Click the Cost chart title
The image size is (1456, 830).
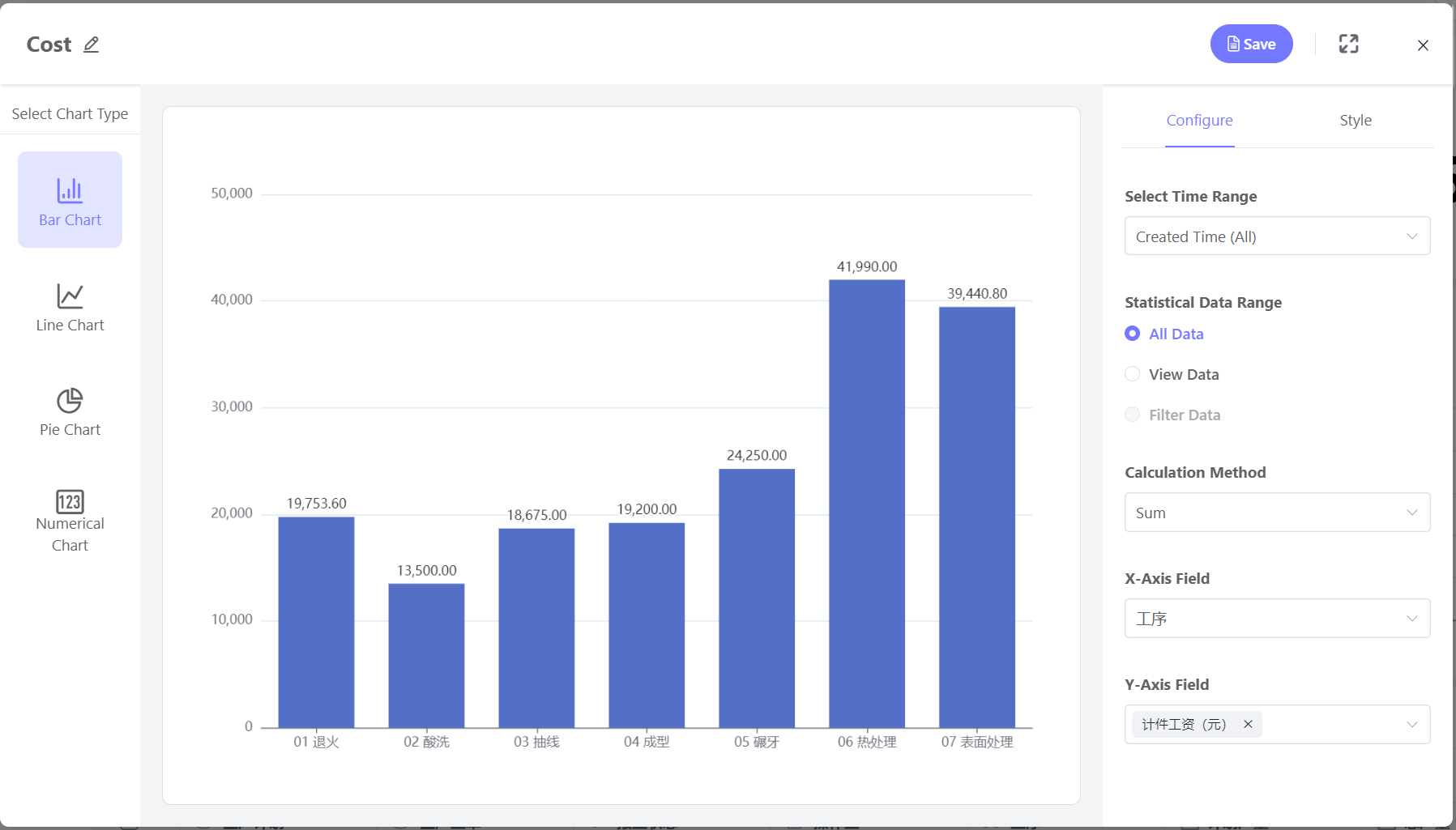[49, 45]
